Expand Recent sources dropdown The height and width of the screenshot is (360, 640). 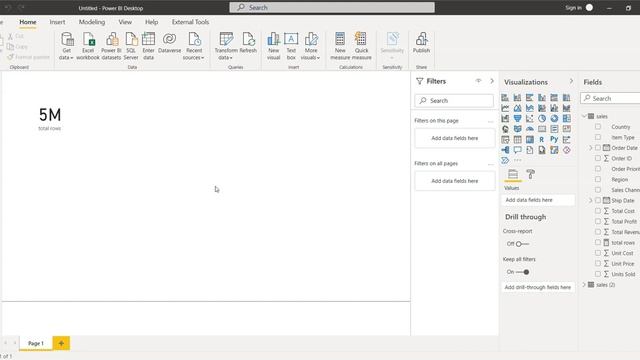[194, 46]
